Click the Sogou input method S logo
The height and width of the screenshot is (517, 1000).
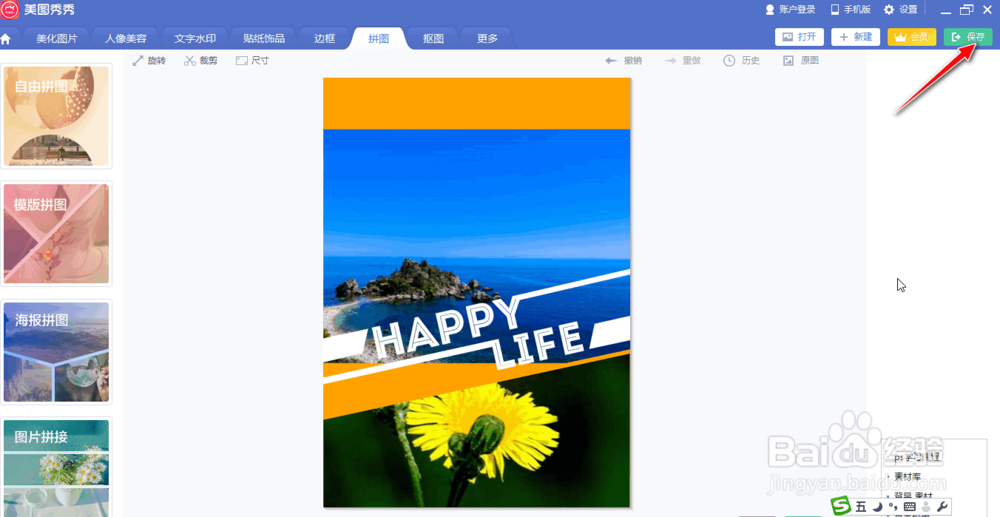[x=842, y=507]
